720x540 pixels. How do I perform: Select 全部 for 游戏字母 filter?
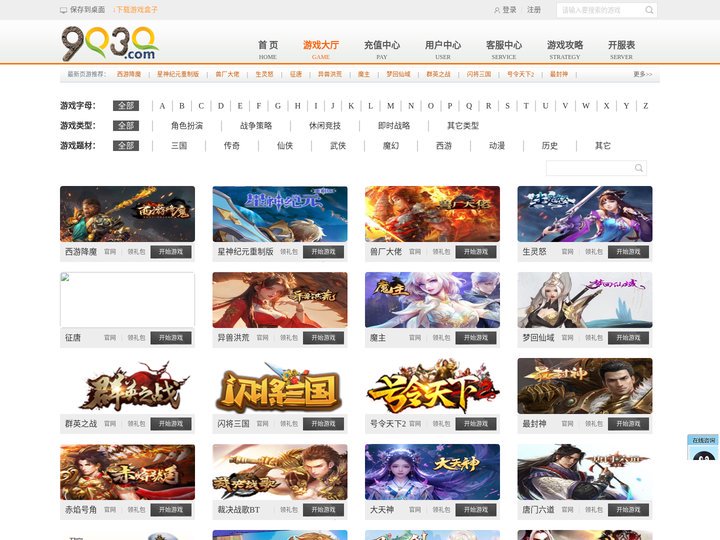click(126, 106)
